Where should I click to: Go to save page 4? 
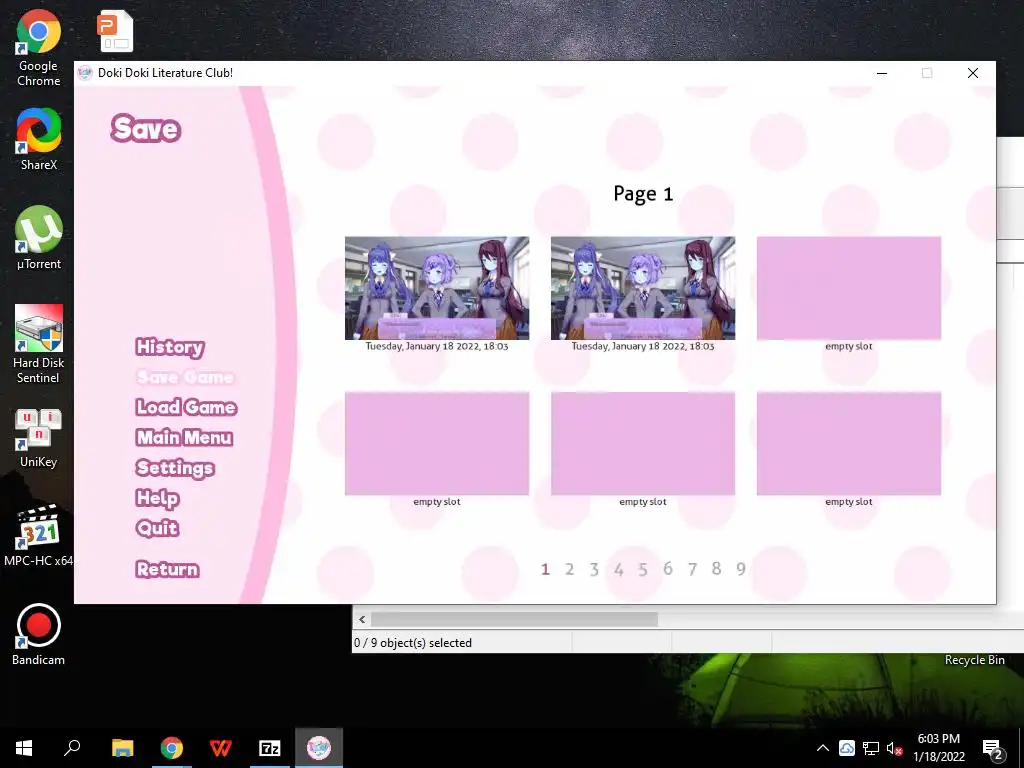(618, 569)
